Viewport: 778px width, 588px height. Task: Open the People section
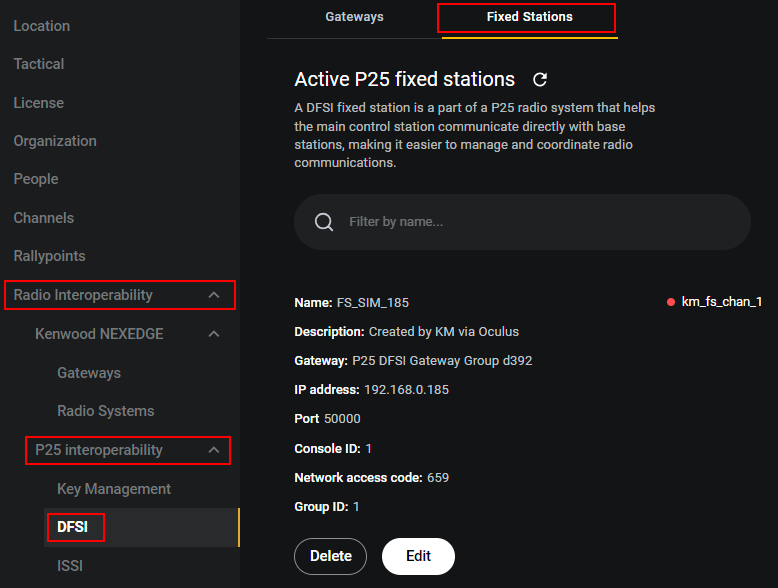(x=36, y=179)
